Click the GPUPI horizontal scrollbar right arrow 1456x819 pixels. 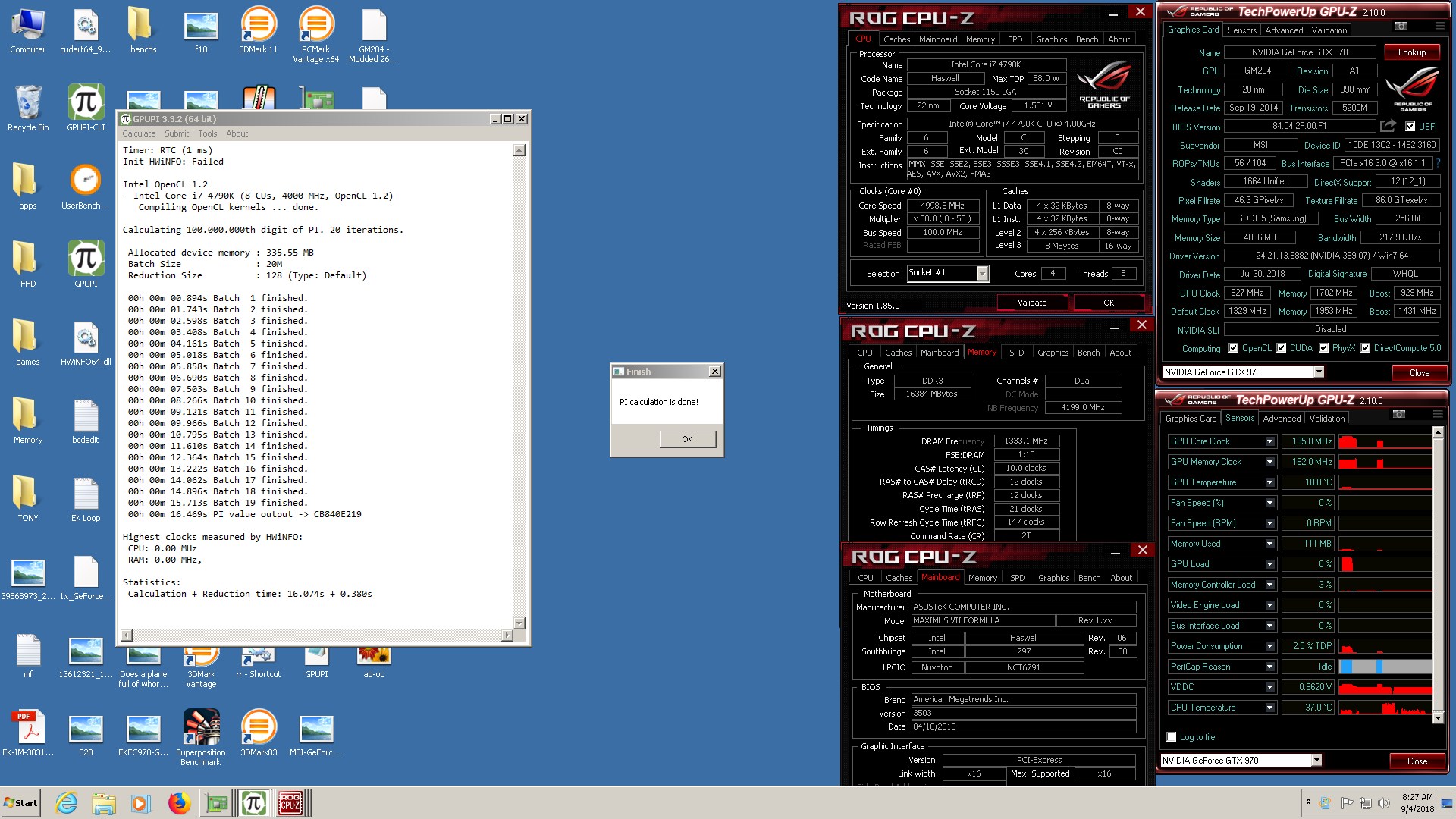click(x=507, y=635)
